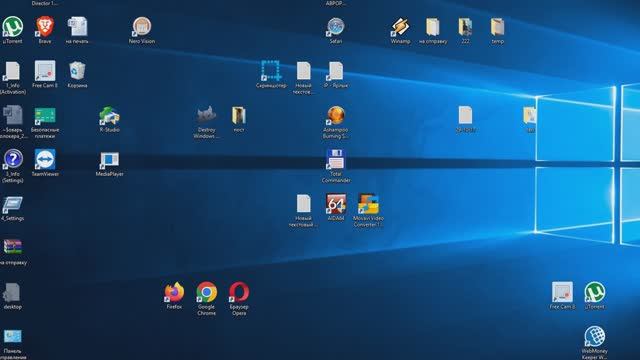
Task: Select the «IP - Ярлык» shortcut icon
Action: (336, 71)
